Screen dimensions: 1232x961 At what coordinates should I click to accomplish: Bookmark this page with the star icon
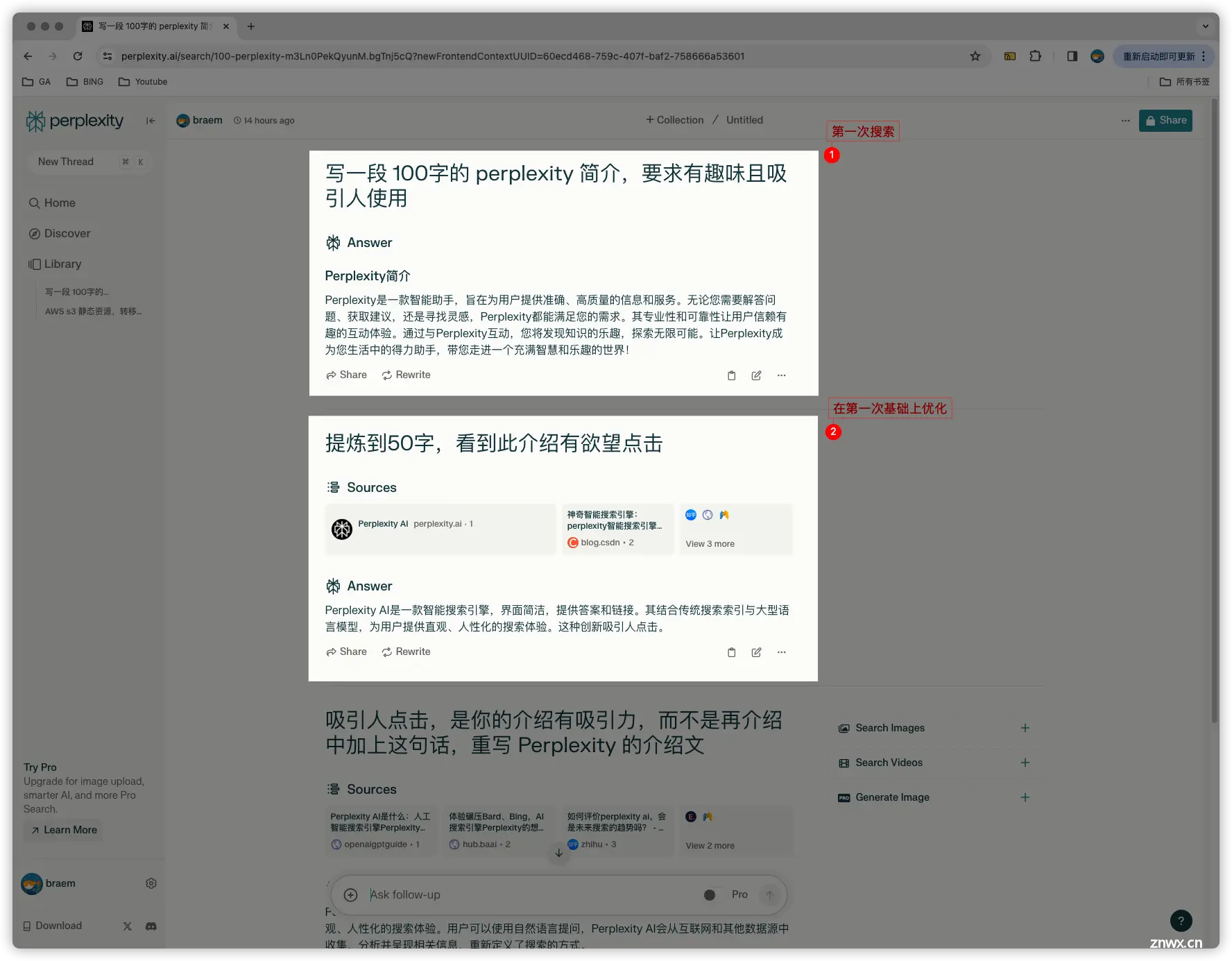[x=975, y=56]
